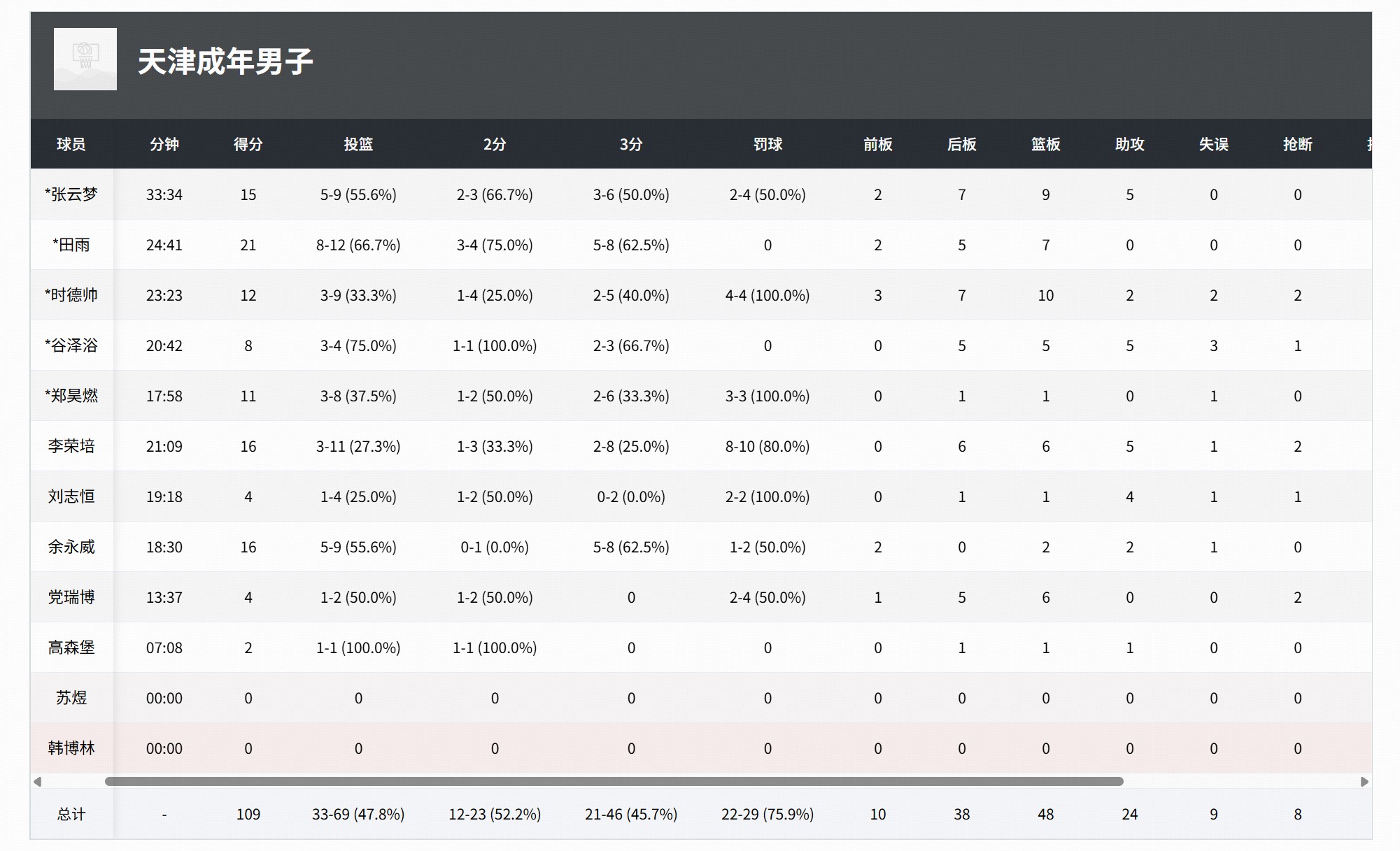Click the 投篮 column header
Screen dimensions: 1400x851
click(x=358, y=144)
